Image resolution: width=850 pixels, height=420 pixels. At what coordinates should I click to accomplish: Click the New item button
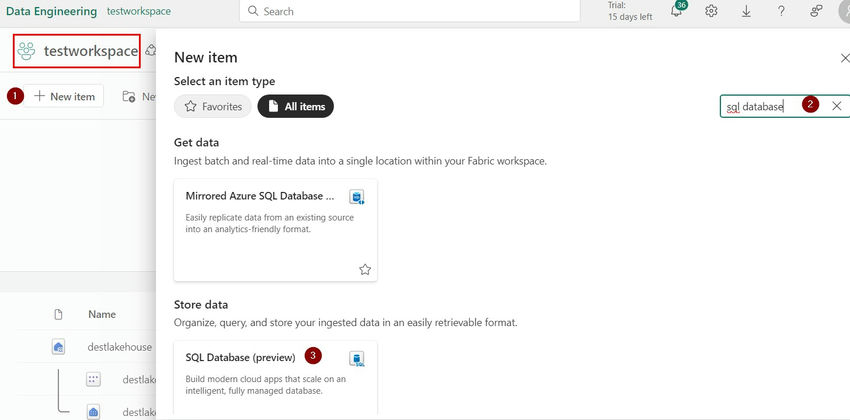tap(64, 96)
